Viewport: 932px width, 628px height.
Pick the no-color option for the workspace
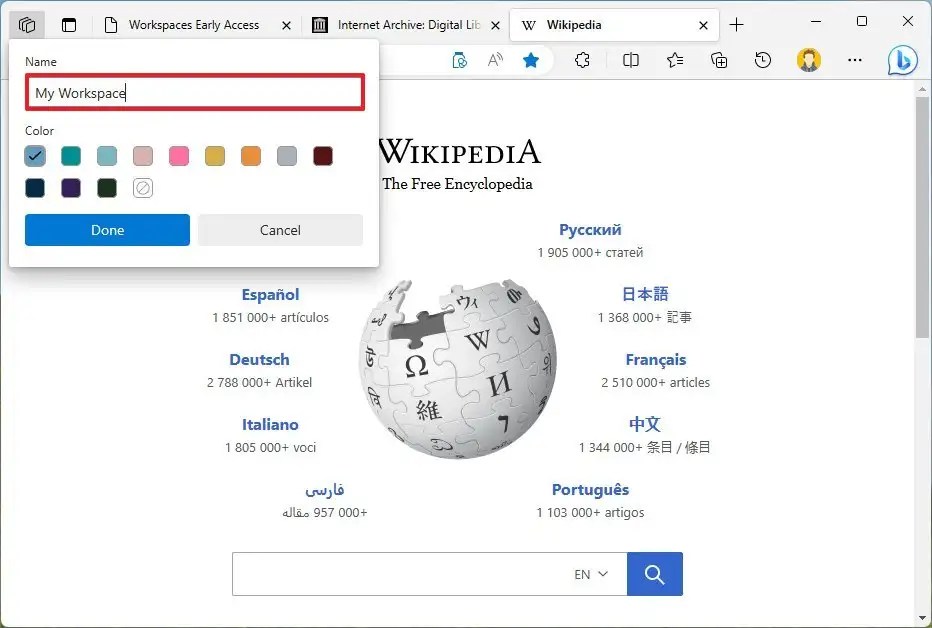142,188
